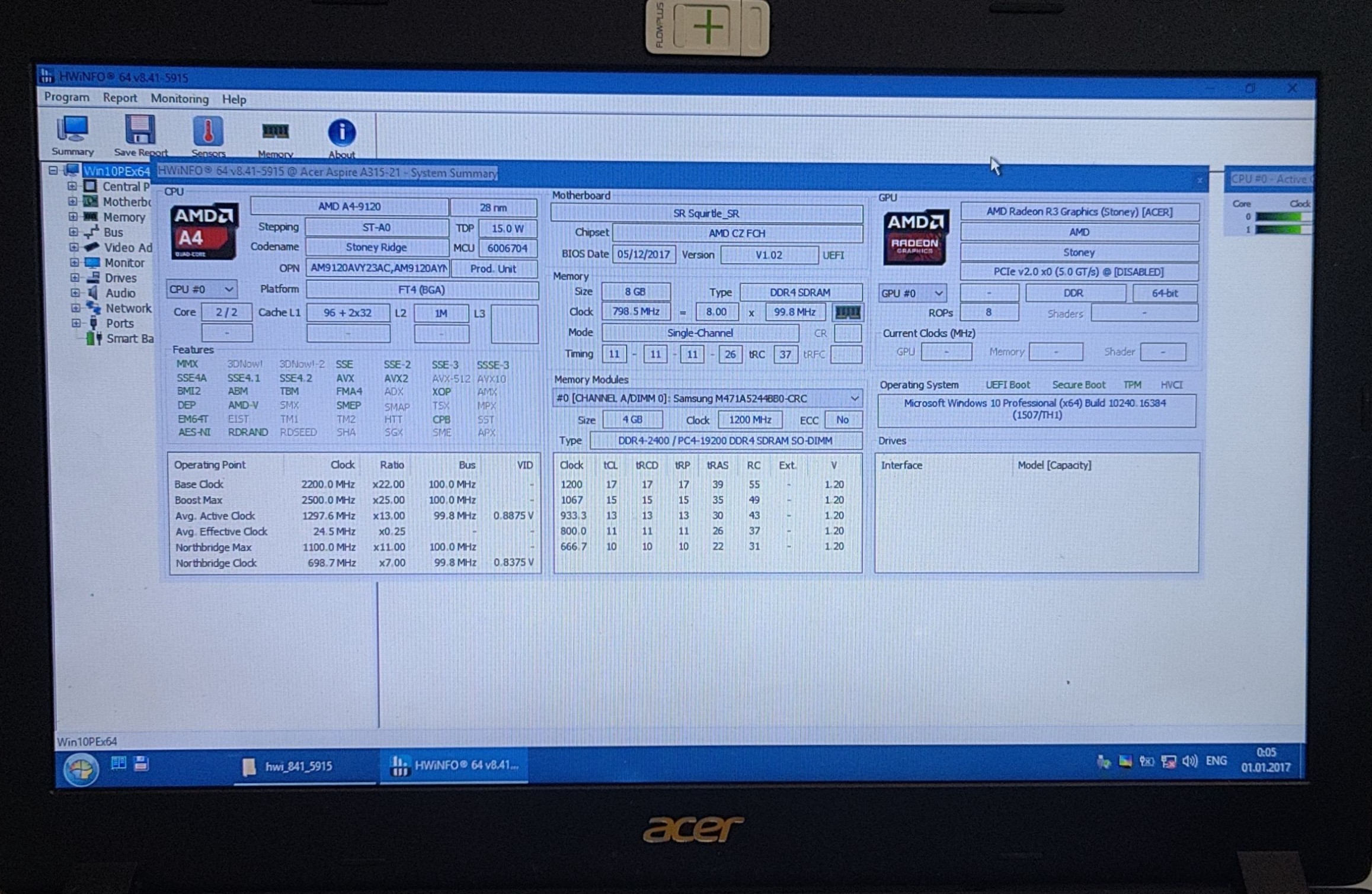Select the Video Adapter icon in the tree

tap(91, 247)
